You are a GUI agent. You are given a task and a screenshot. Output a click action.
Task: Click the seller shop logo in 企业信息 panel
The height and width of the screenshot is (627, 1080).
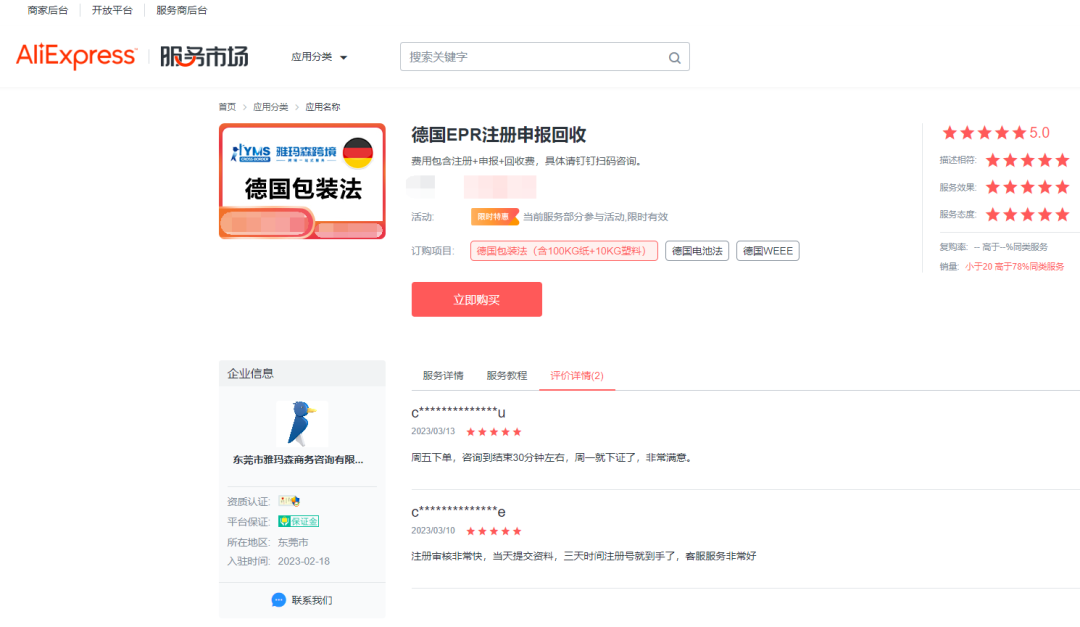(x=302, y=424)
